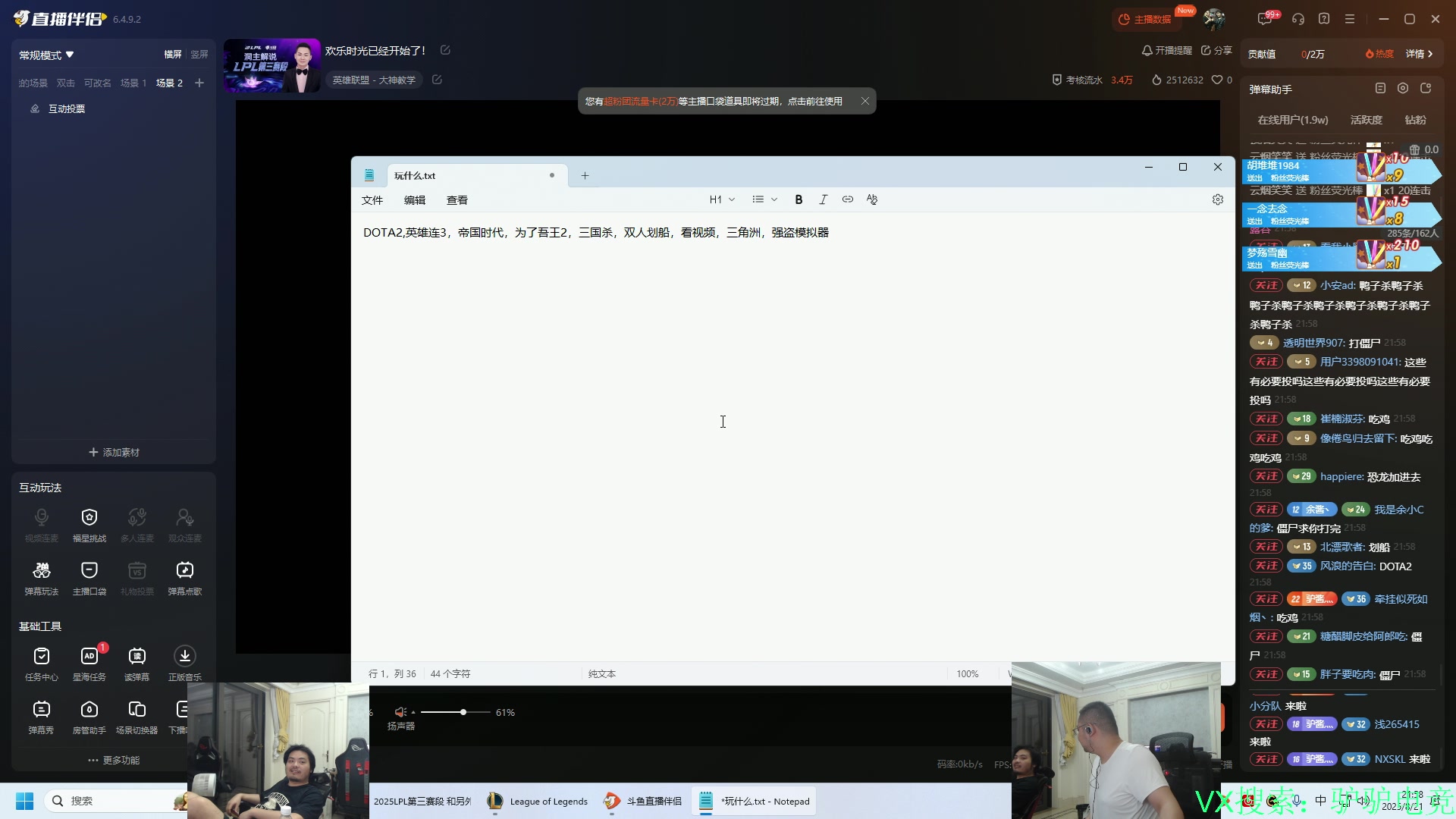
Task: Switch to 钻粉 tab
Action: pos(1415,120)
